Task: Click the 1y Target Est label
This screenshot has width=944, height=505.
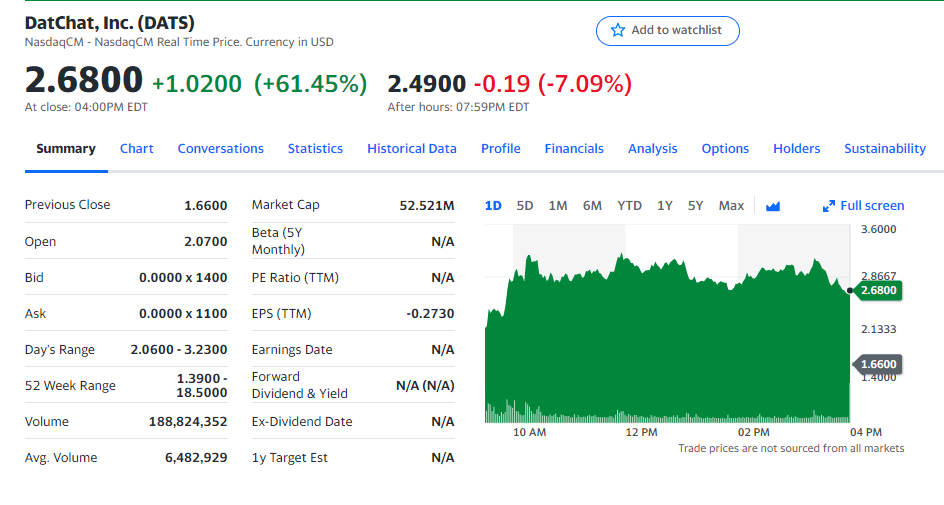Action: point(290,458)
